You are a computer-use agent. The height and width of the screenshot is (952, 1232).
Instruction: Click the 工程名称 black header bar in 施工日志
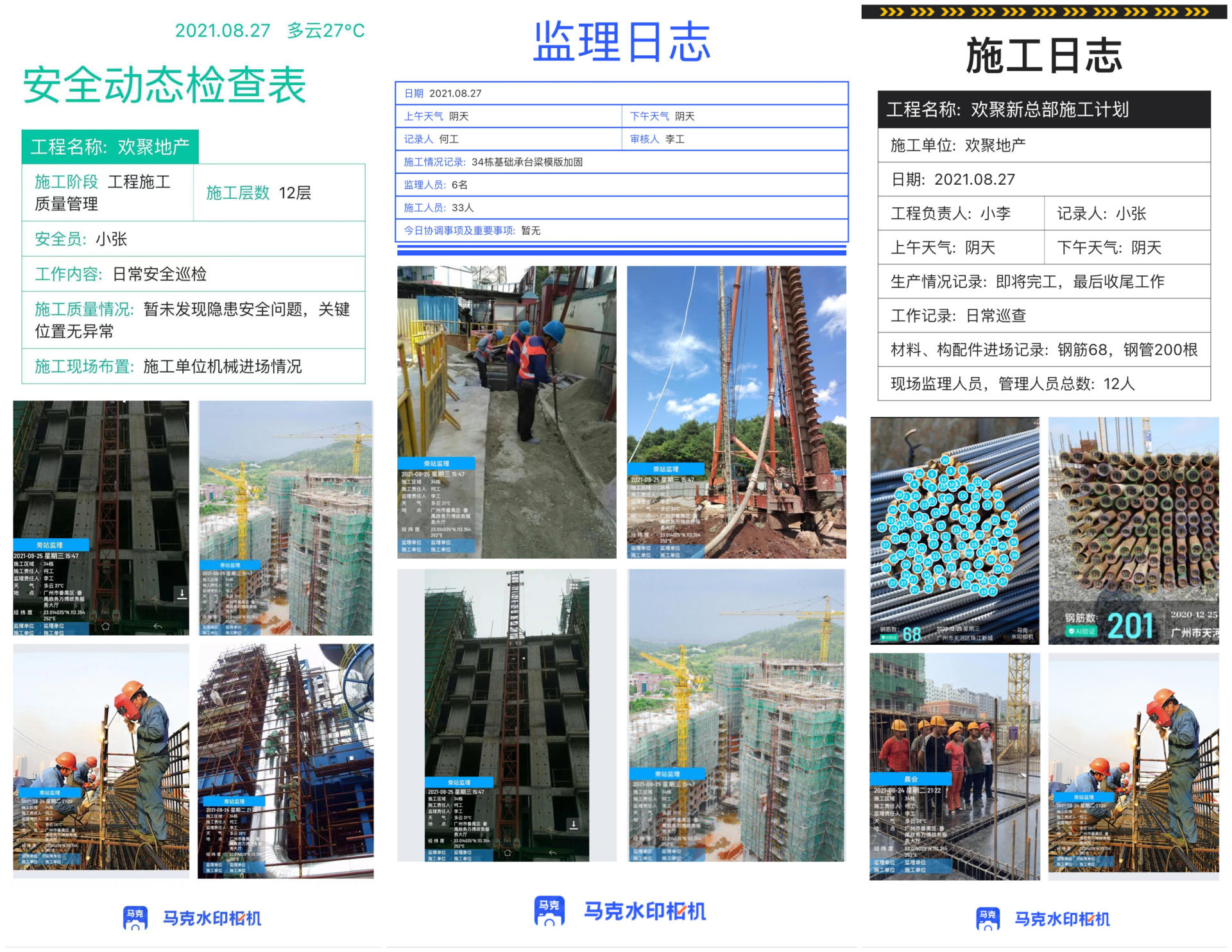(x=1043, y=110)
